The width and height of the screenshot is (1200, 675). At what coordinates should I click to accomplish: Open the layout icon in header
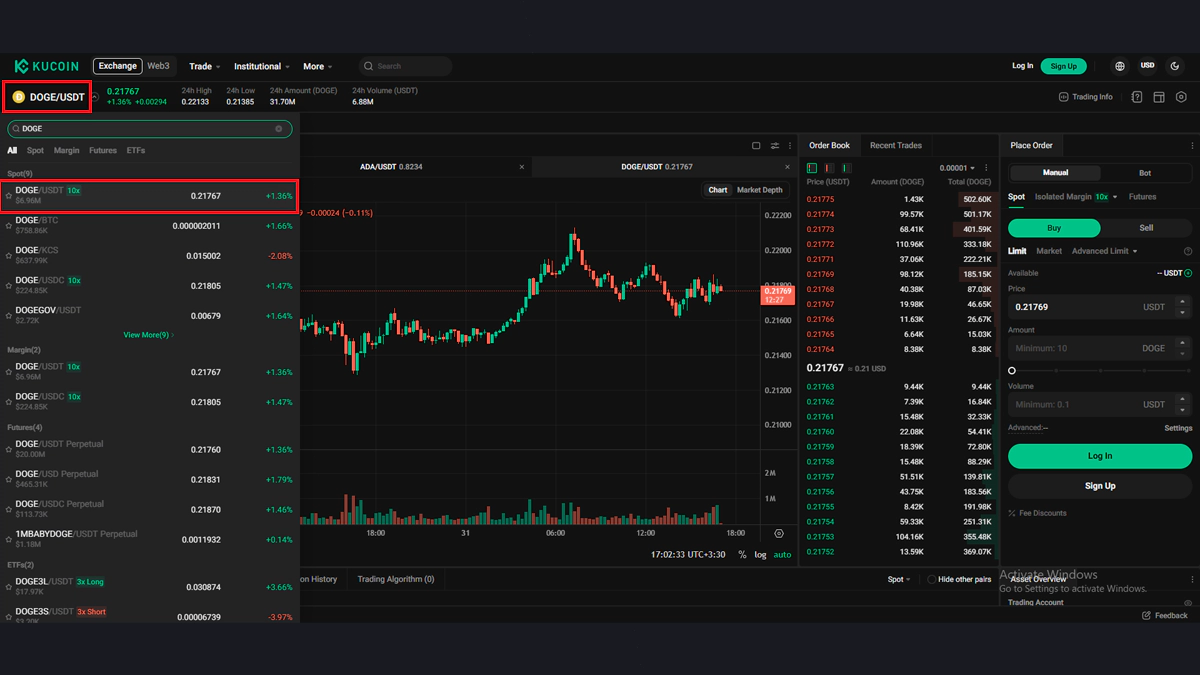pos(1159,97)
